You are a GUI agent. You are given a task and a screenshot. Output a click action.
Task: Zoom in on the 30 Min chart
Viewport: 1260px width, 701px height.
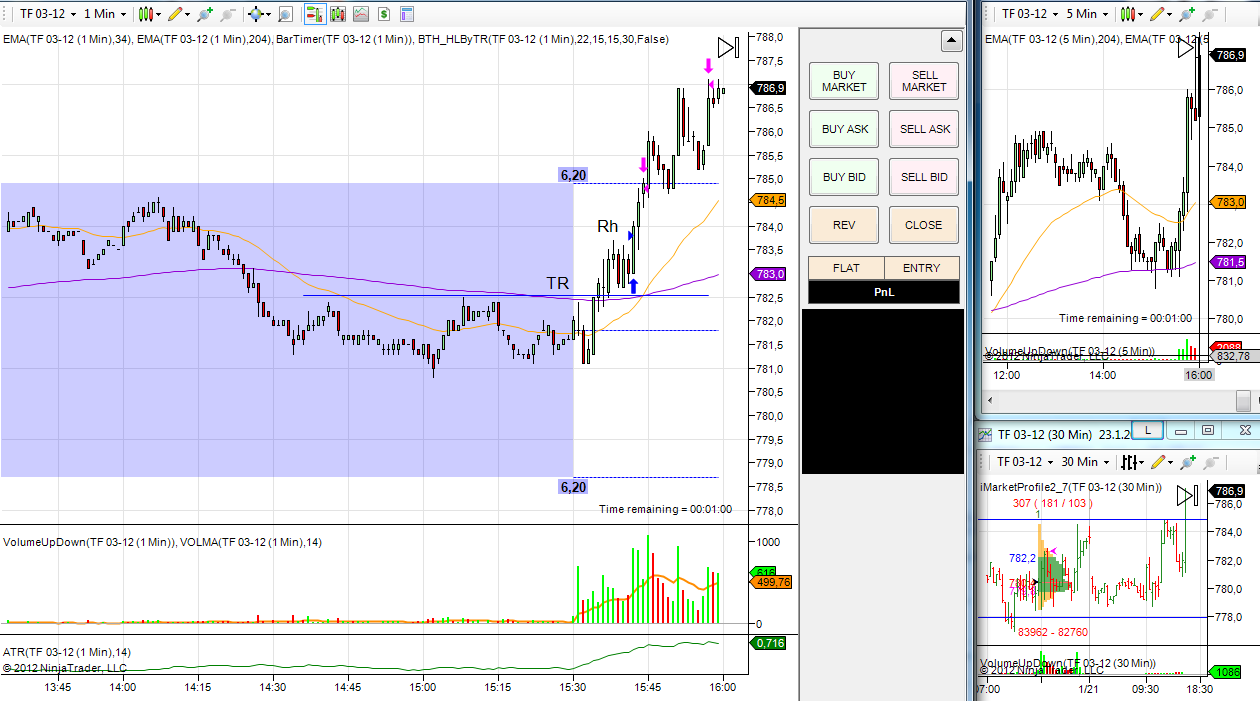coord(1188,462)
